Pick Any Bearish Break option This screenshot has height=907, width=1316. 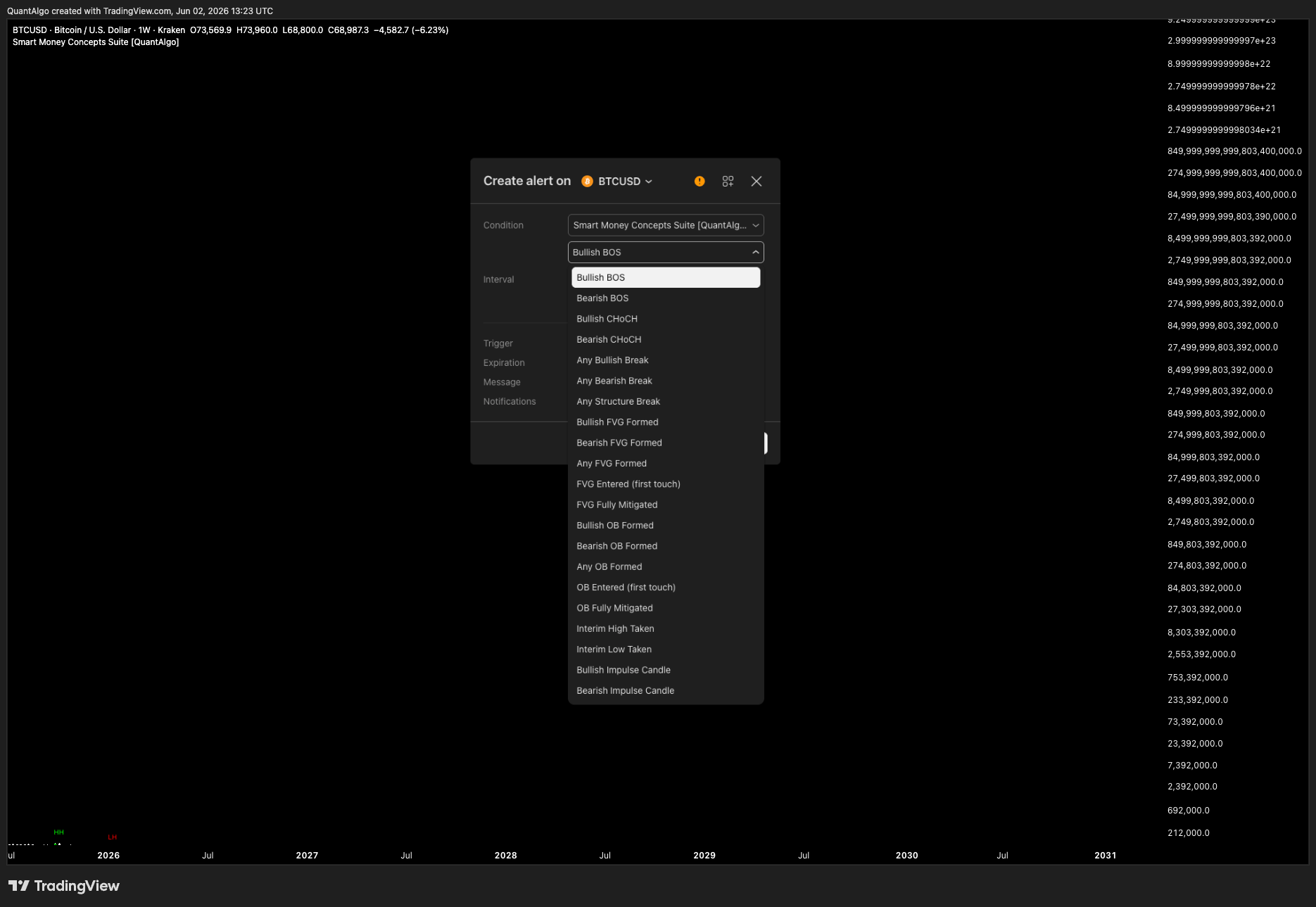tap(666, 381)
